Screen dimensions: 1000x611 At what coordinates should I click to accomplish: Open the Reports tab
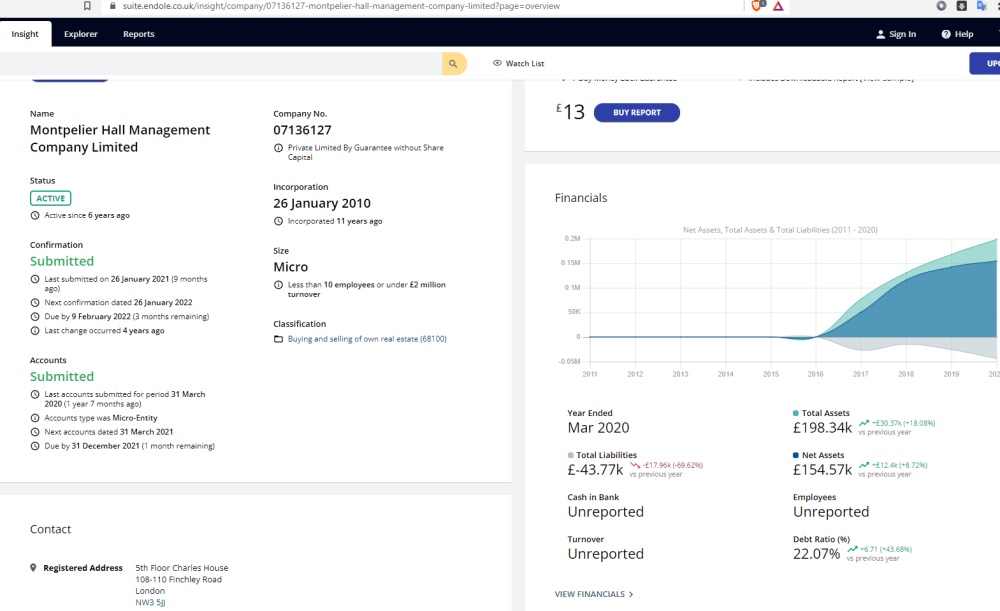138,34
